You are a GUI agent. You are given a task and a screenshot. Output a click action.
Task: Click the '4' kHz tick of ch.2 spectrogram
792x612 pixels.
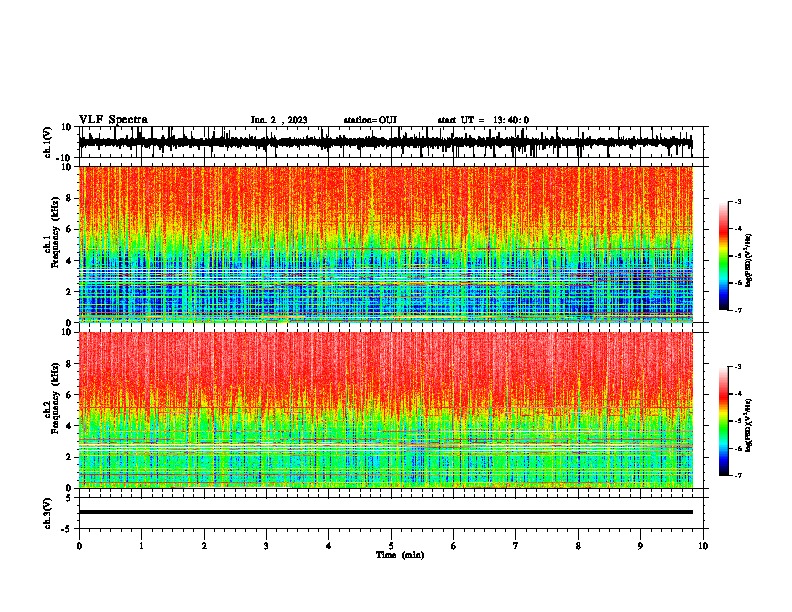tap(70, 426)
